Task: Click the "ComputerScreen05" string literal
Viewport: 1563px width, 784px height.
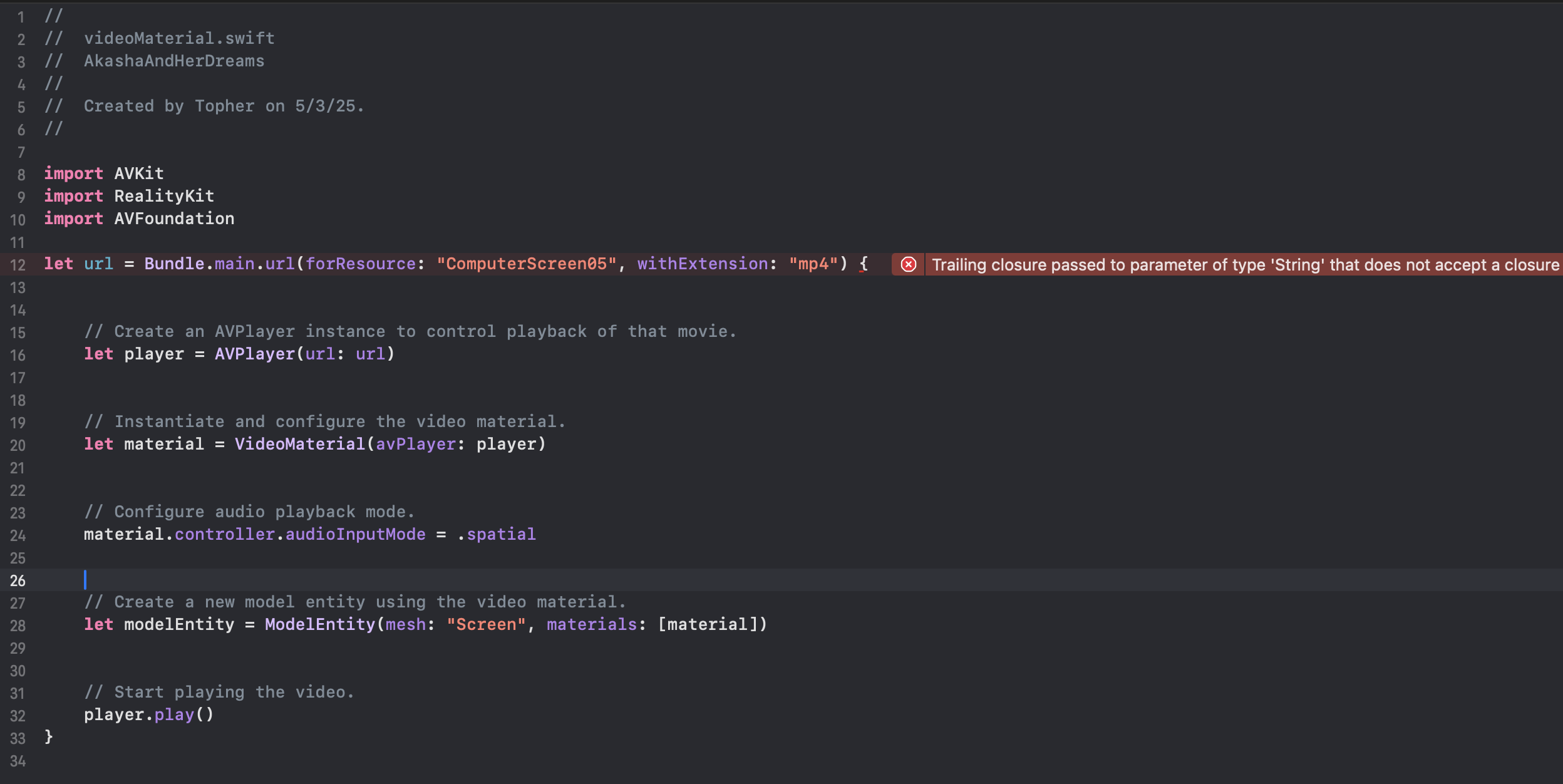Action: pos(527,264)
